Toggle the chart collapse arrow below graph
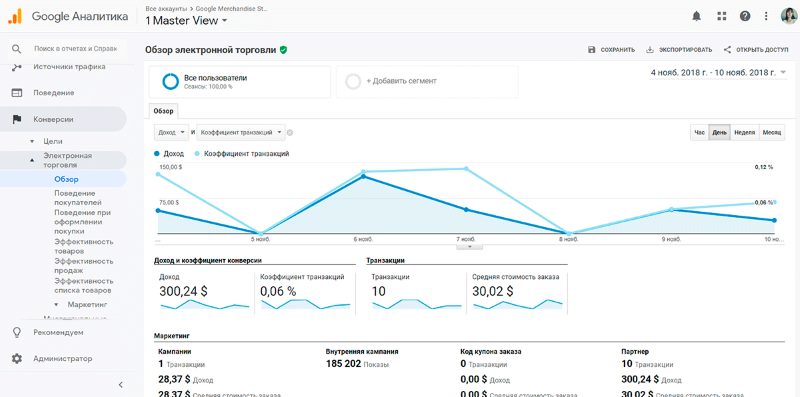 469,246
